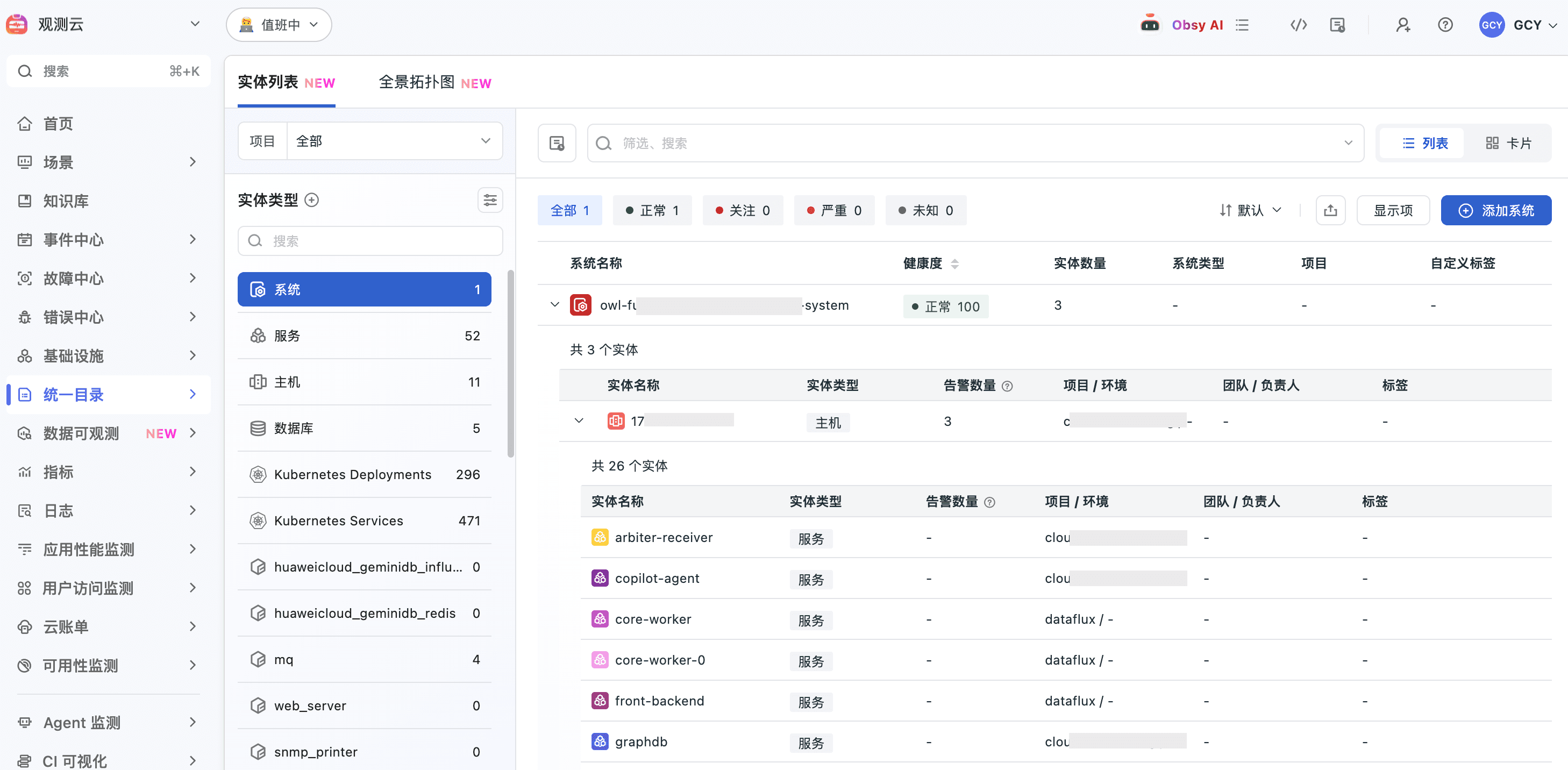1568x770 pixels.
Task: Click the entity type 搜索 field
Action: pyautogui.click(x=370, y=241)
